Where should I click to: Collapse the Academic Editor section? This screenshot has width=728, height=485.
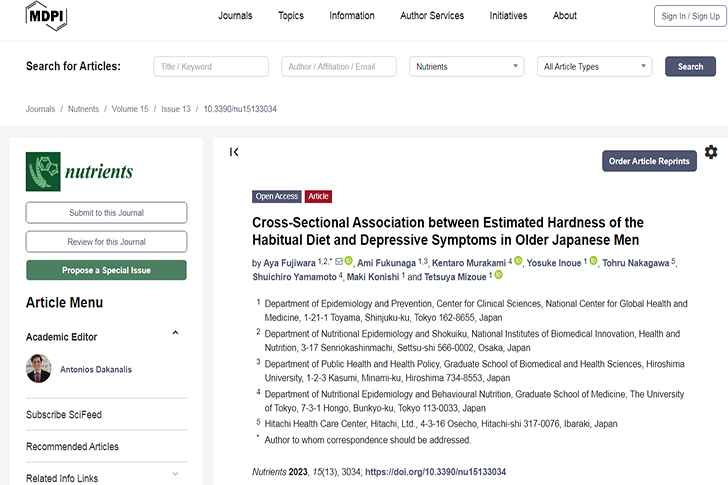(175, 333)
